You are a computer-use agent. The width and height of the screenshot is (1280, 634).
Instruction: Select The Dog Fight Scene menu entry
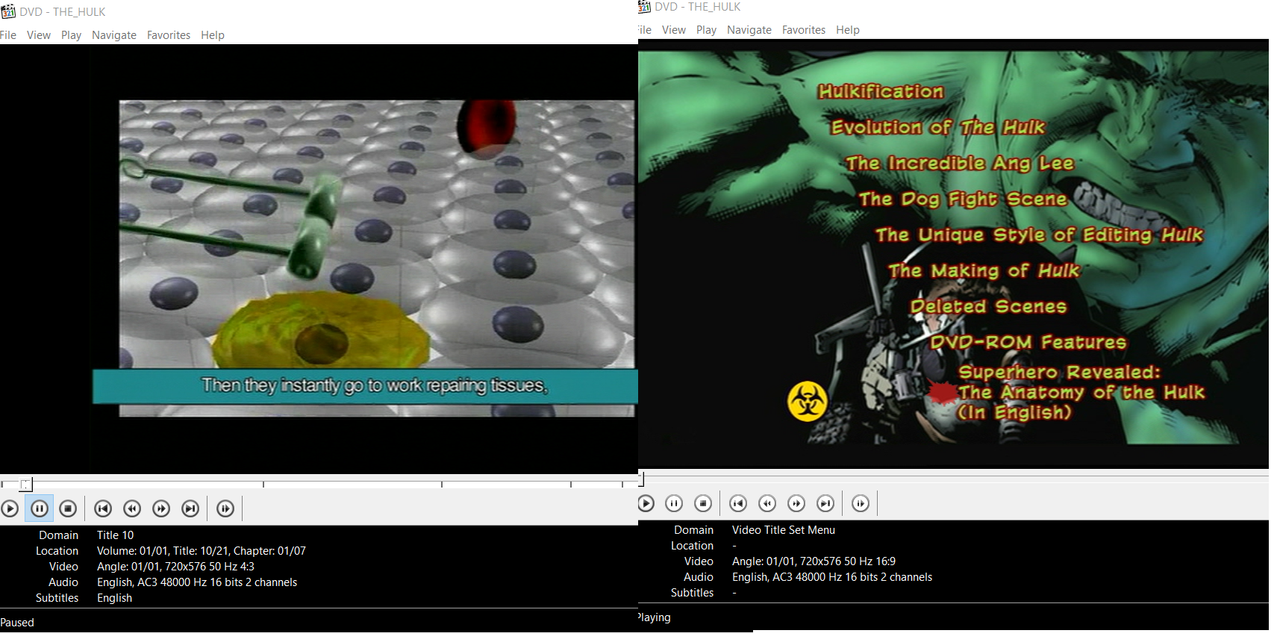(963, 199)
